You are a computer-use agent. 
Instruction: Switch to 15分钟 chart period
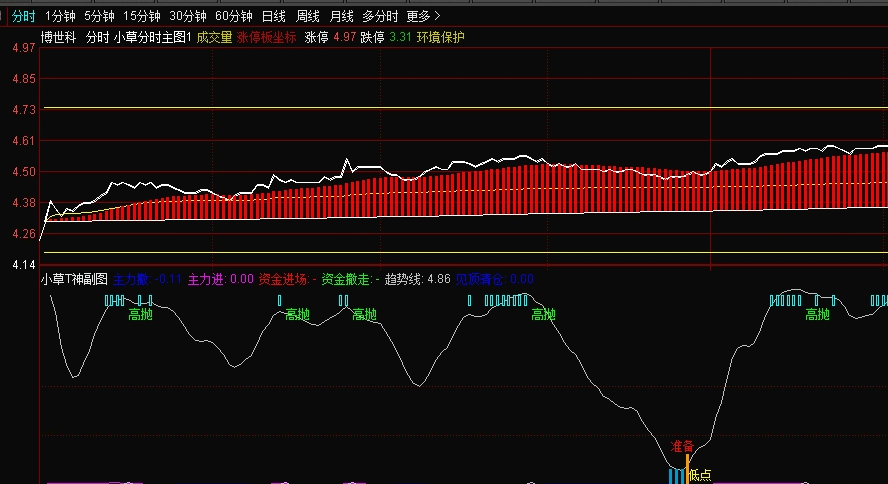click(141, 16)
